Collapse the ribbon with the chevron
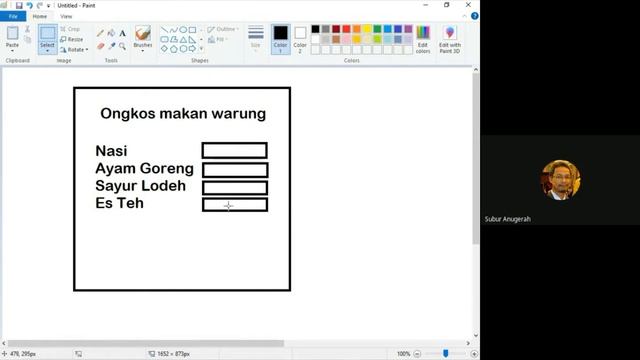 click(464, 16)
